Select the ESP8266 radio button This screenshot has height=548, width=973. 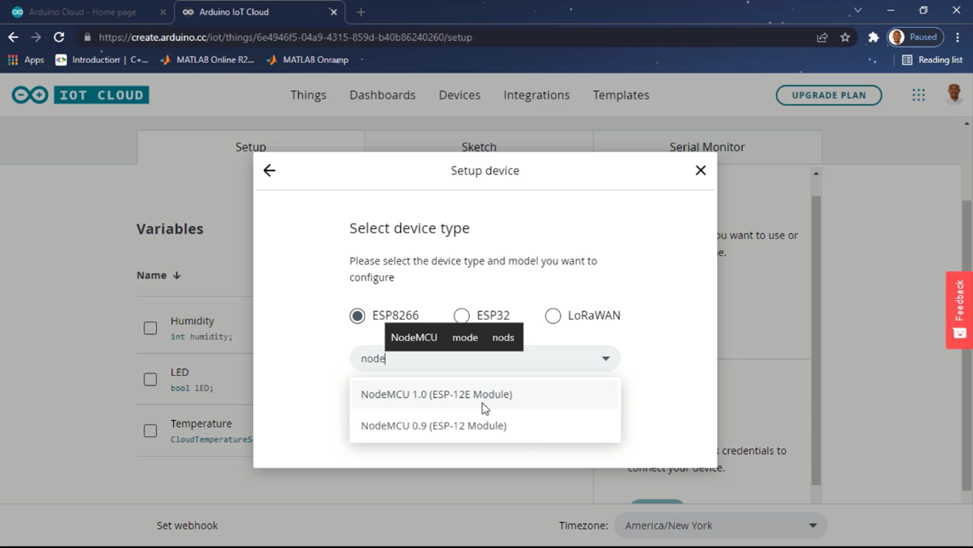tap(357, 315)
